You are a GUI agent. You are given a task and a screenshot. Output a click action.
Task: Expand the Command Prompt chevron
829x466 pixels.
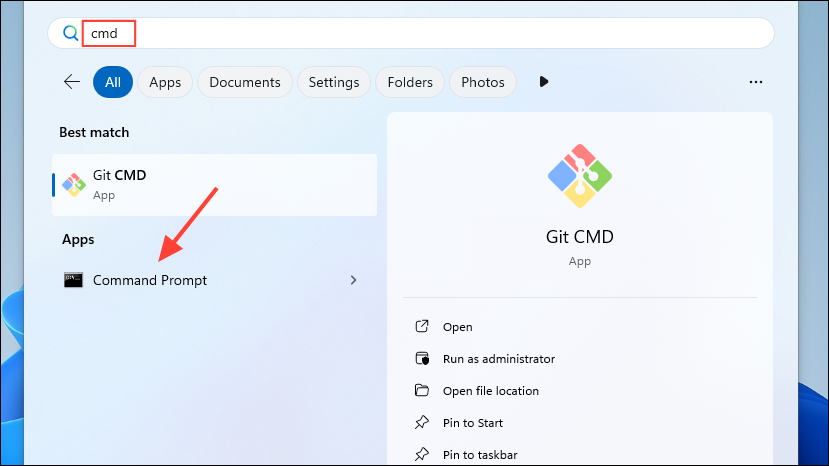(353, 280)
